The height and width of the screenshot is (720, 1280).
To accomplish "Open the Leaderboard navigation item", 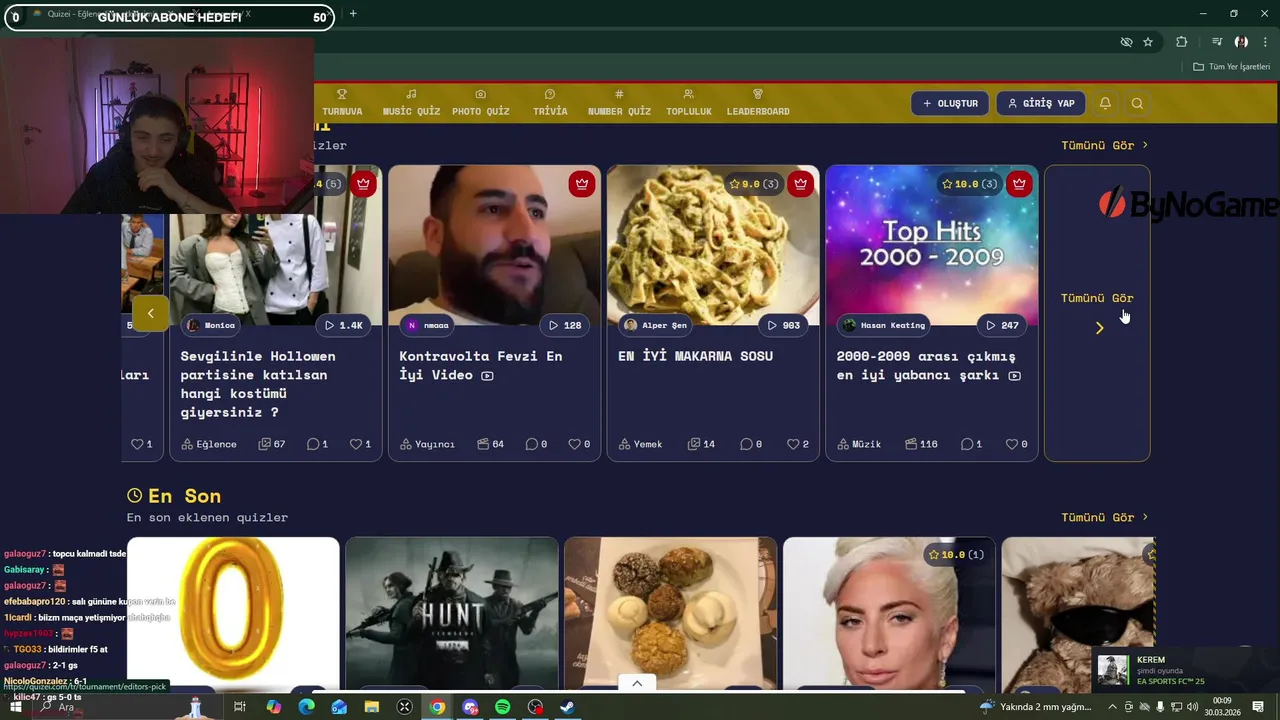I will click(x=758, y=103).
